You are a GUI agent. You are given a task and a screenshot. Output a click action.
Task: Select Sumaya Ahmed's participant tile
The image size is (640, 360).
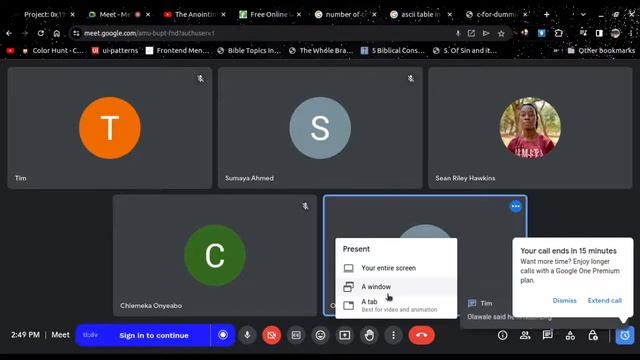(320, 128)
